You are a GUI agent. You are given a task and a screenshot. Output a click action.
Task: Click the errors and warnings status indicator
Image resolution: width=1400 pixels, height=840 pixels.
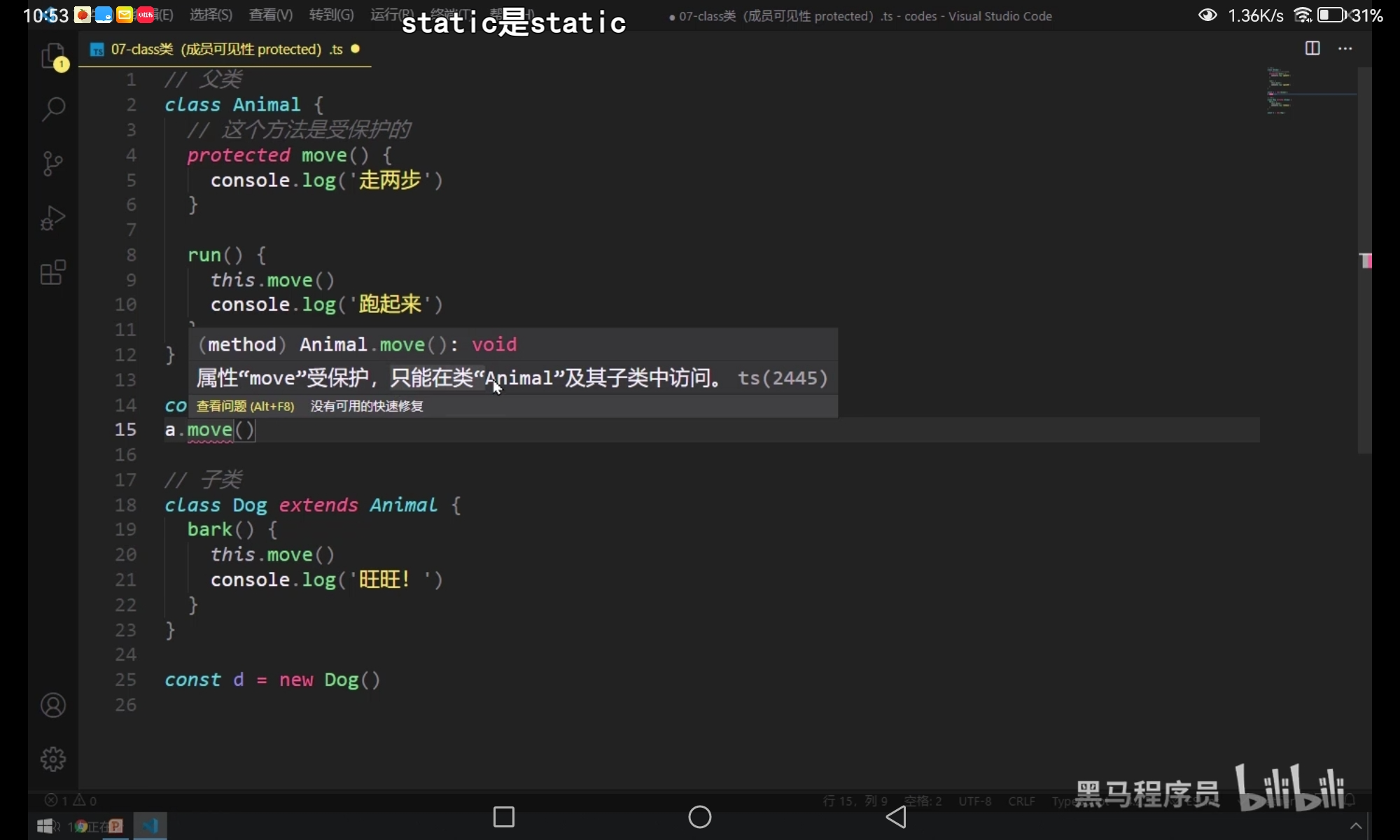(71, 800)
